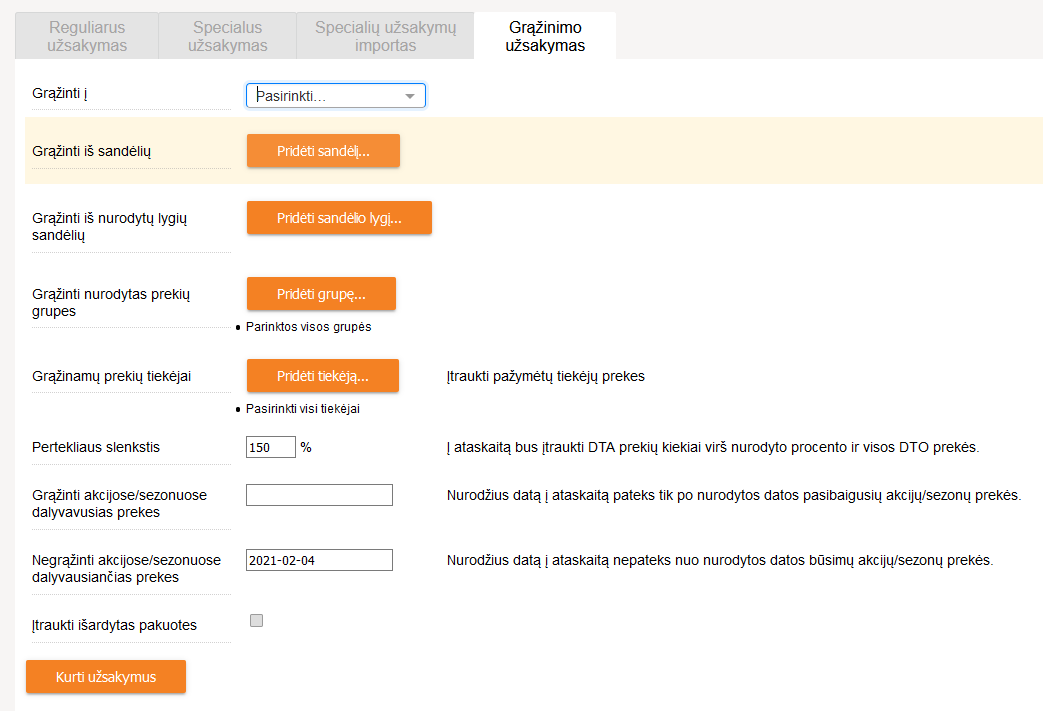Open the Specialus užsakymas tab
This screenshot has width=1043, height=711.
228,36
